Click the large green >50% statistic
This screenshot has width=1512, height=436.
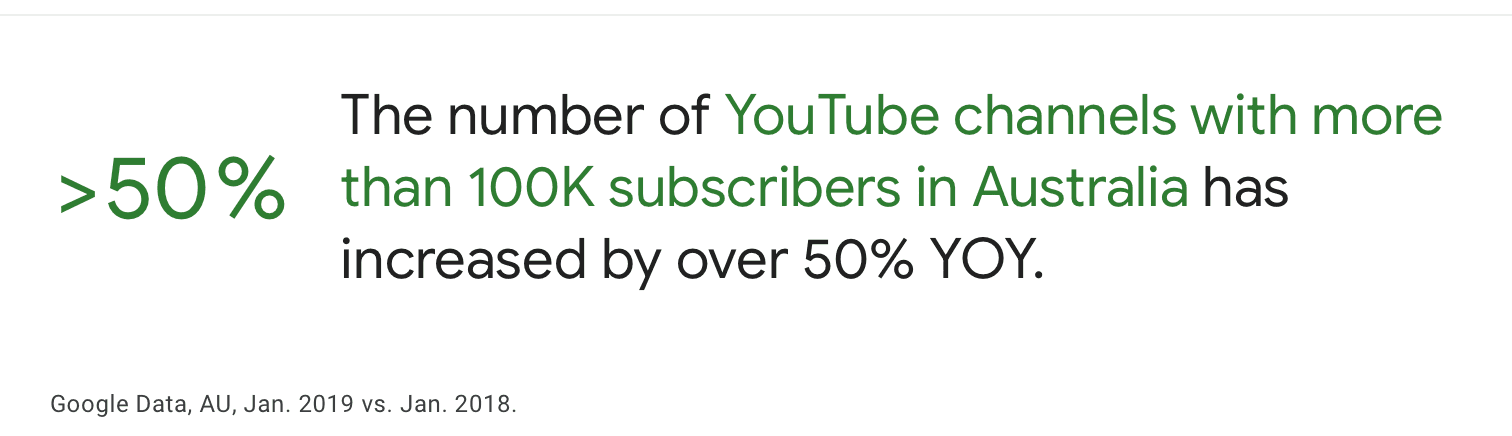[171, 190]
